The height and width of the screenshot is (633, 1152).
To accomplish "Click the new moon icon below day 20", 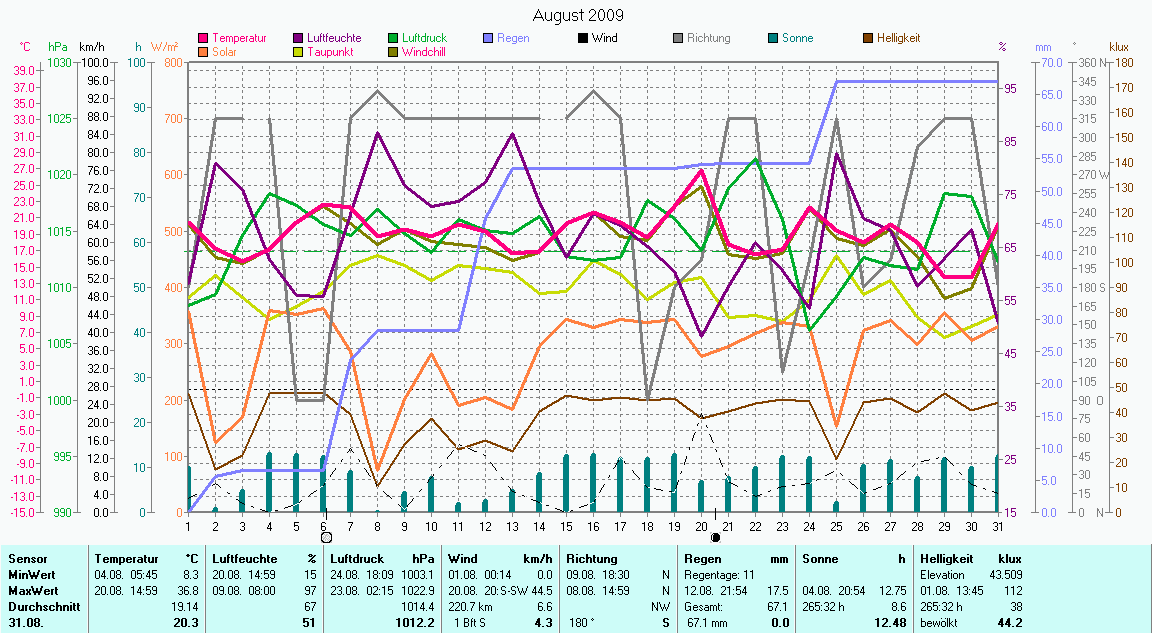I will point(715,537).
